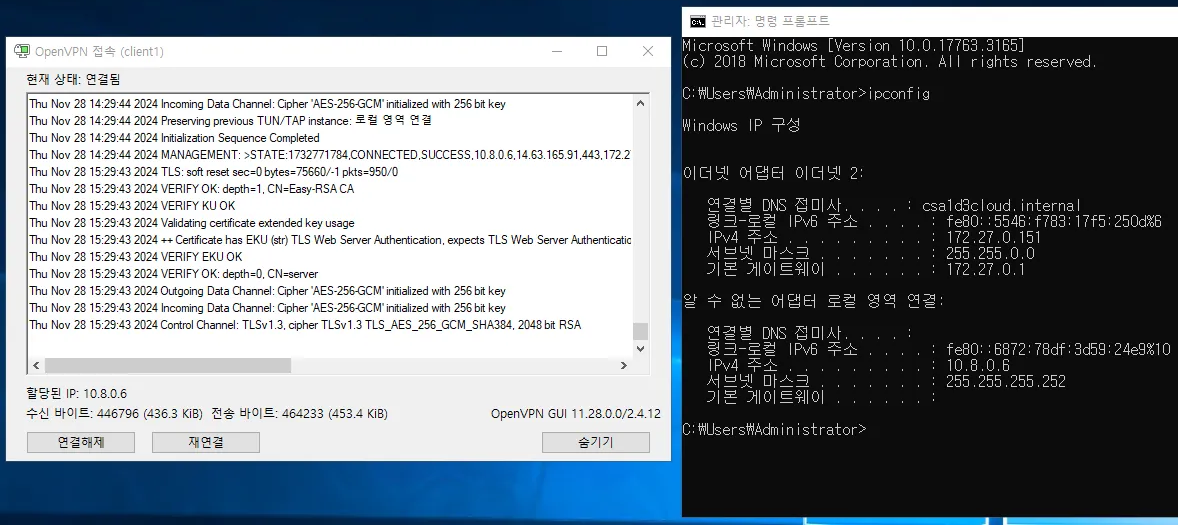This screenshot has height=525, width=1178.
Task: Click the log's horizontal scrollbar thumb
Action: coord(168,365)
